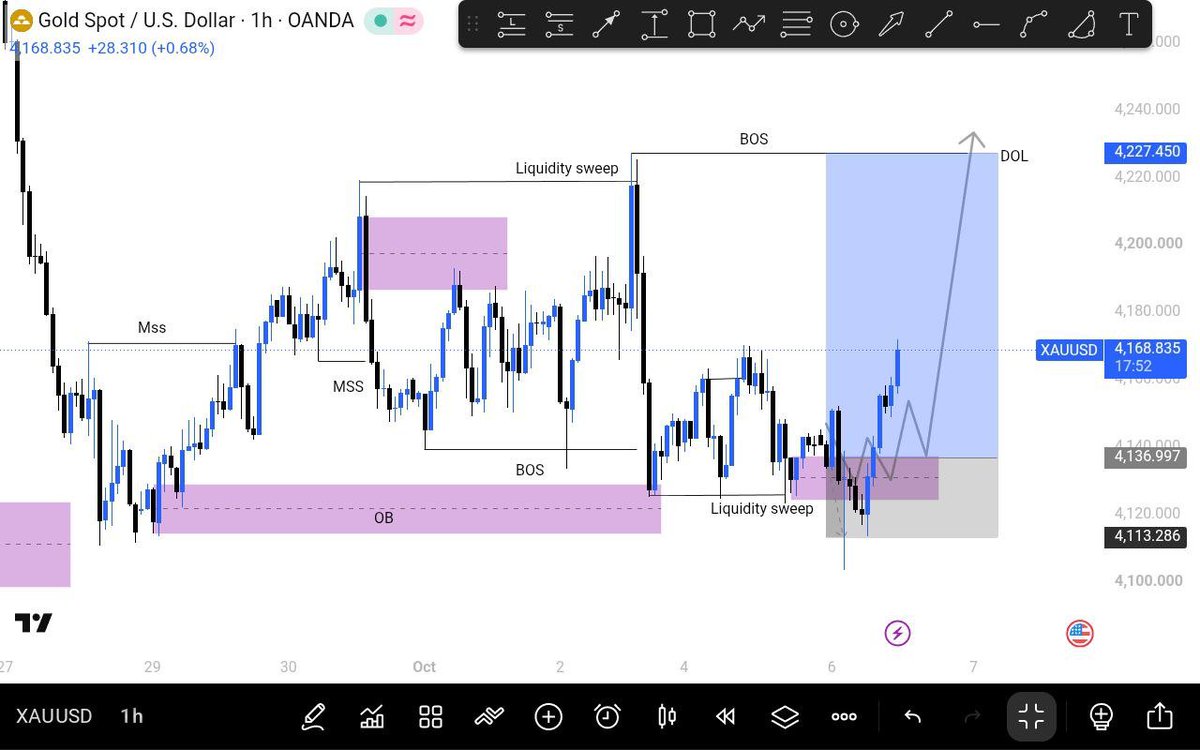Screen dimensions: 1200x750
Task: Pick the hollow Arrow Marker tool
Action: (x=890, y=24)
